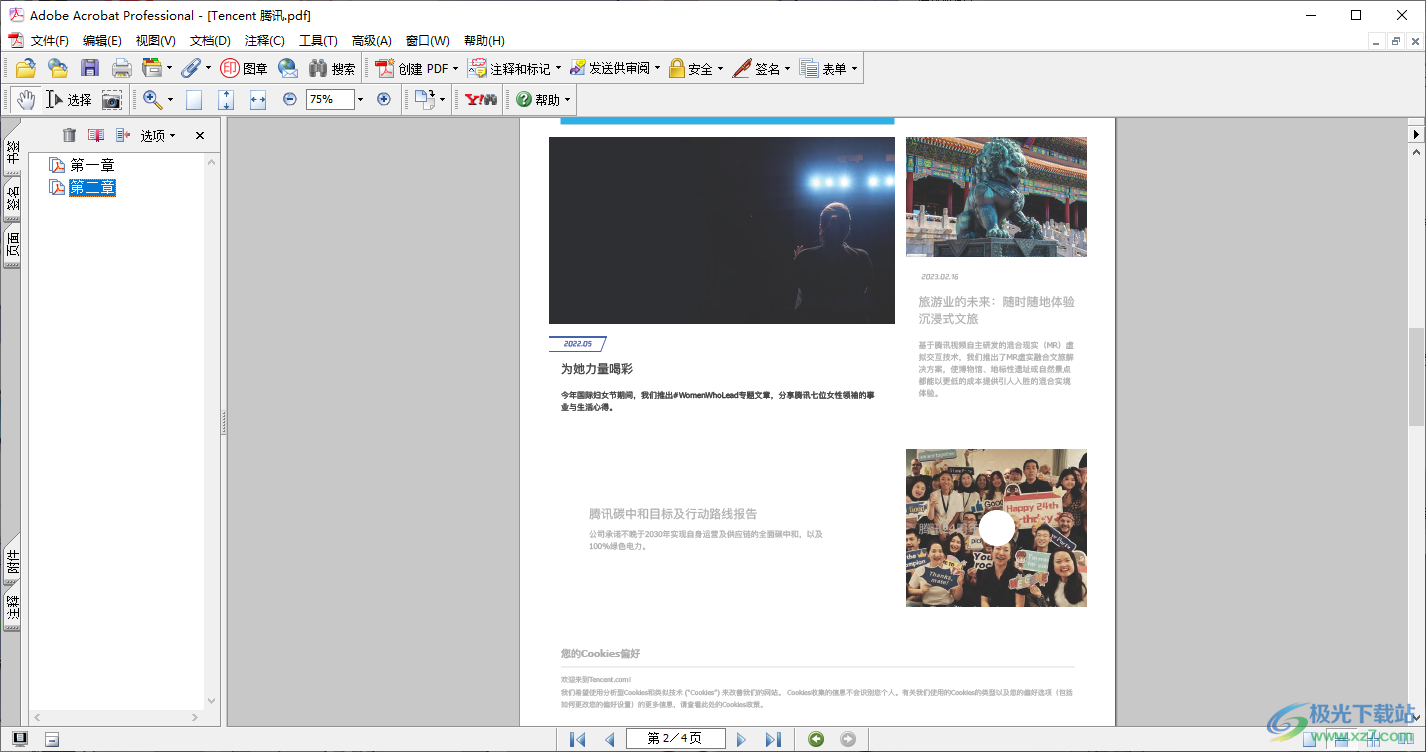Select the Zoom In magnifier tool
The height and width of the screenshot is (752, 1426).
coord(152,99)
